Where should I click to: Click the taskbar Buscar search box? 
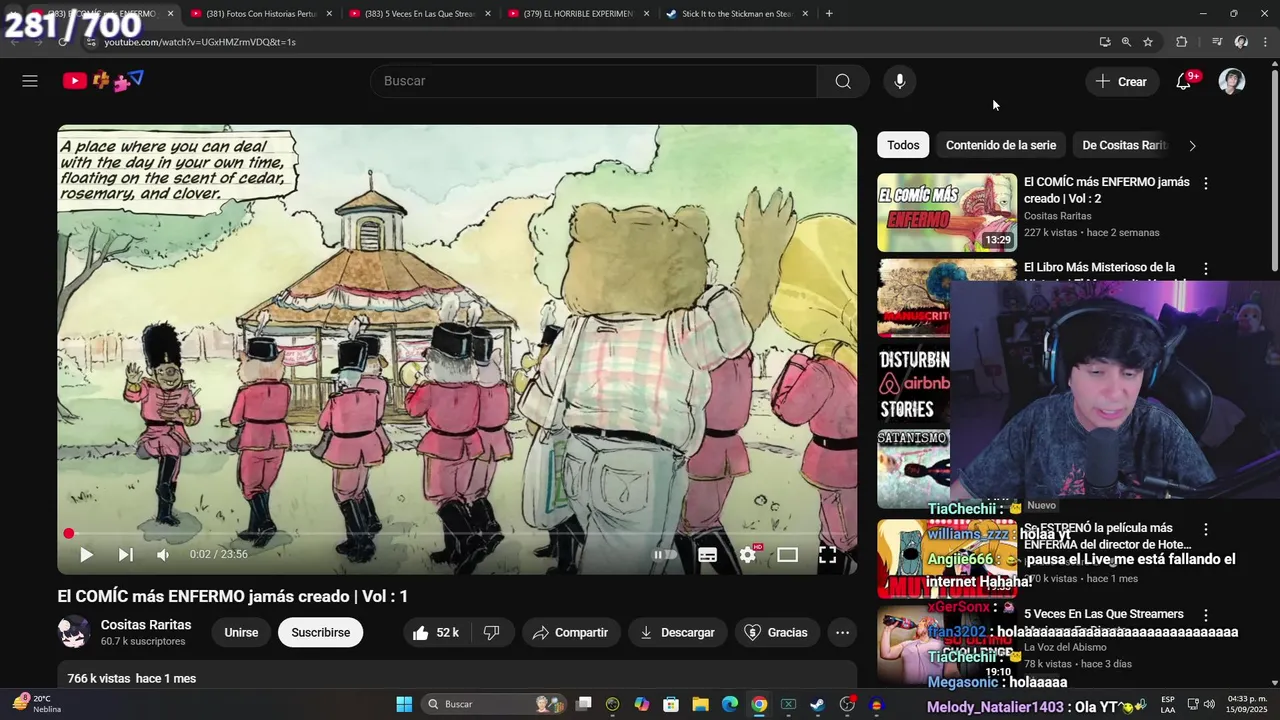coord(496,704)
